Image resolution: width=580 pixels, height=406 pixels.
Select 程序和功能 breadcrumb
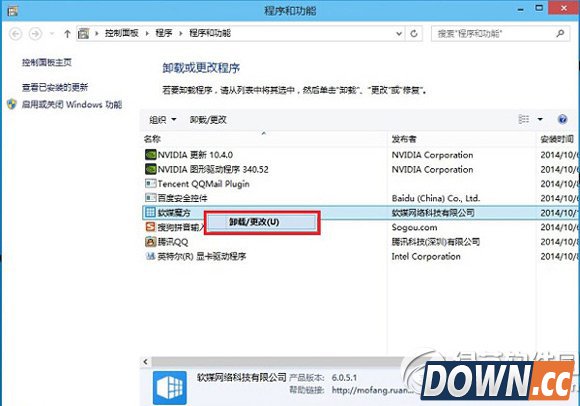click(x=210, y=33)
